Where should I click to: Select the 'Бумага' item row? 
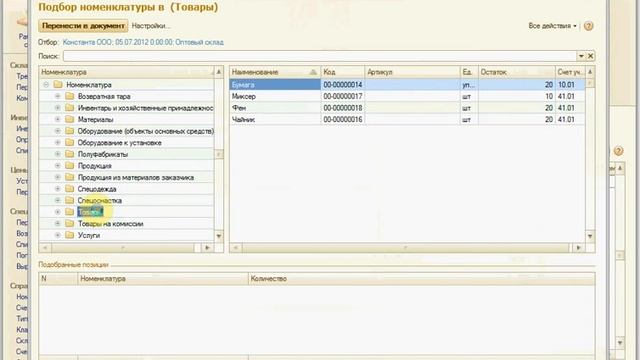(407, 84)
